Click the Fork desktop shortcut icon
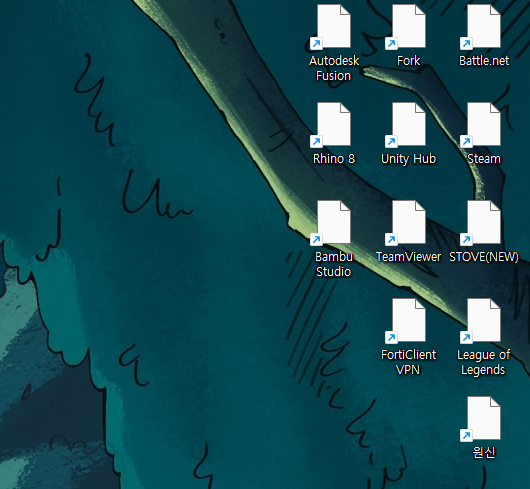The image size is (530, 489). tap(406, 27)
